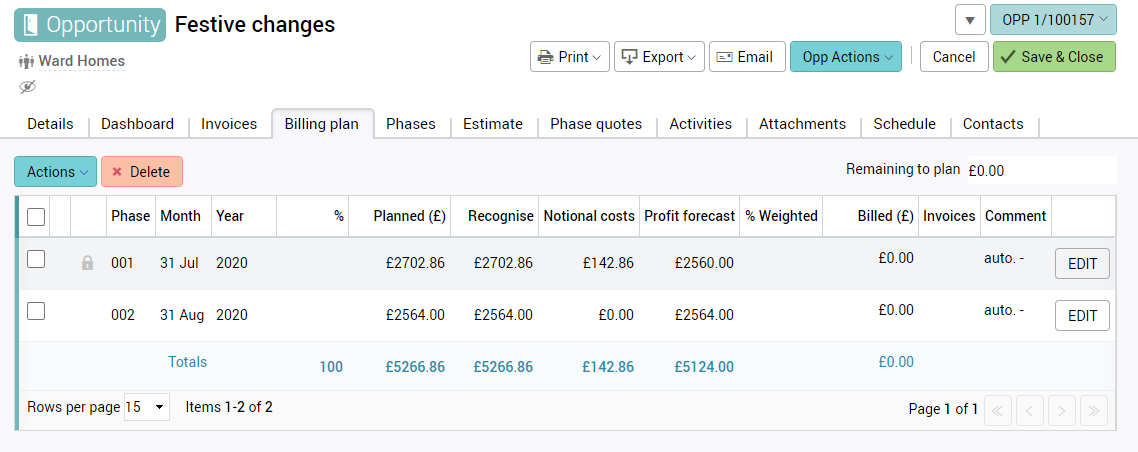Open the Print options

click(x=569, y=57)
